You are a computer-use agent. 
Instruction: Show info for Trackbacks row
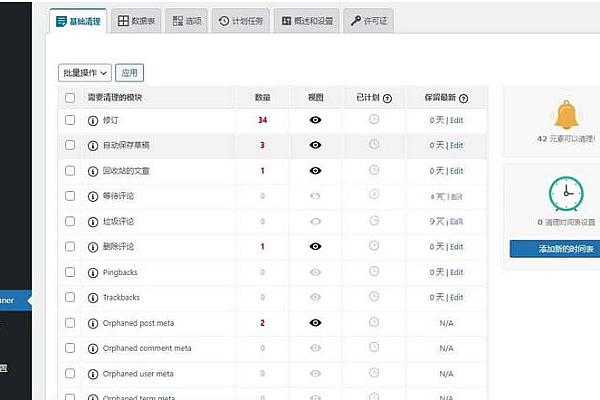click(93, 298)
